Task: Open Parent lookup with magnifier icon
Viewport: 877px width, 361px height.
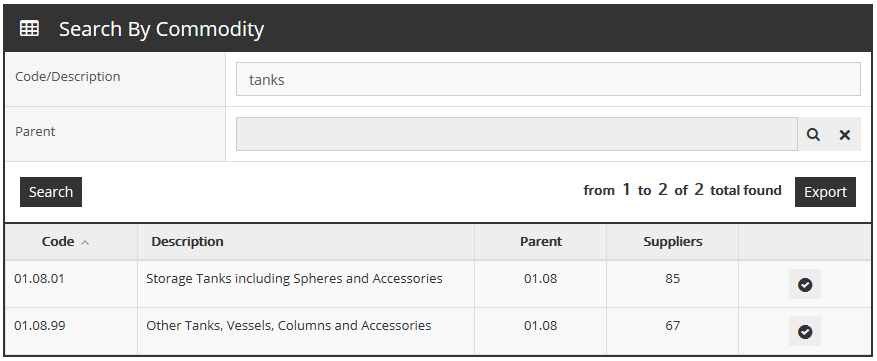Action: coord(813,134)
